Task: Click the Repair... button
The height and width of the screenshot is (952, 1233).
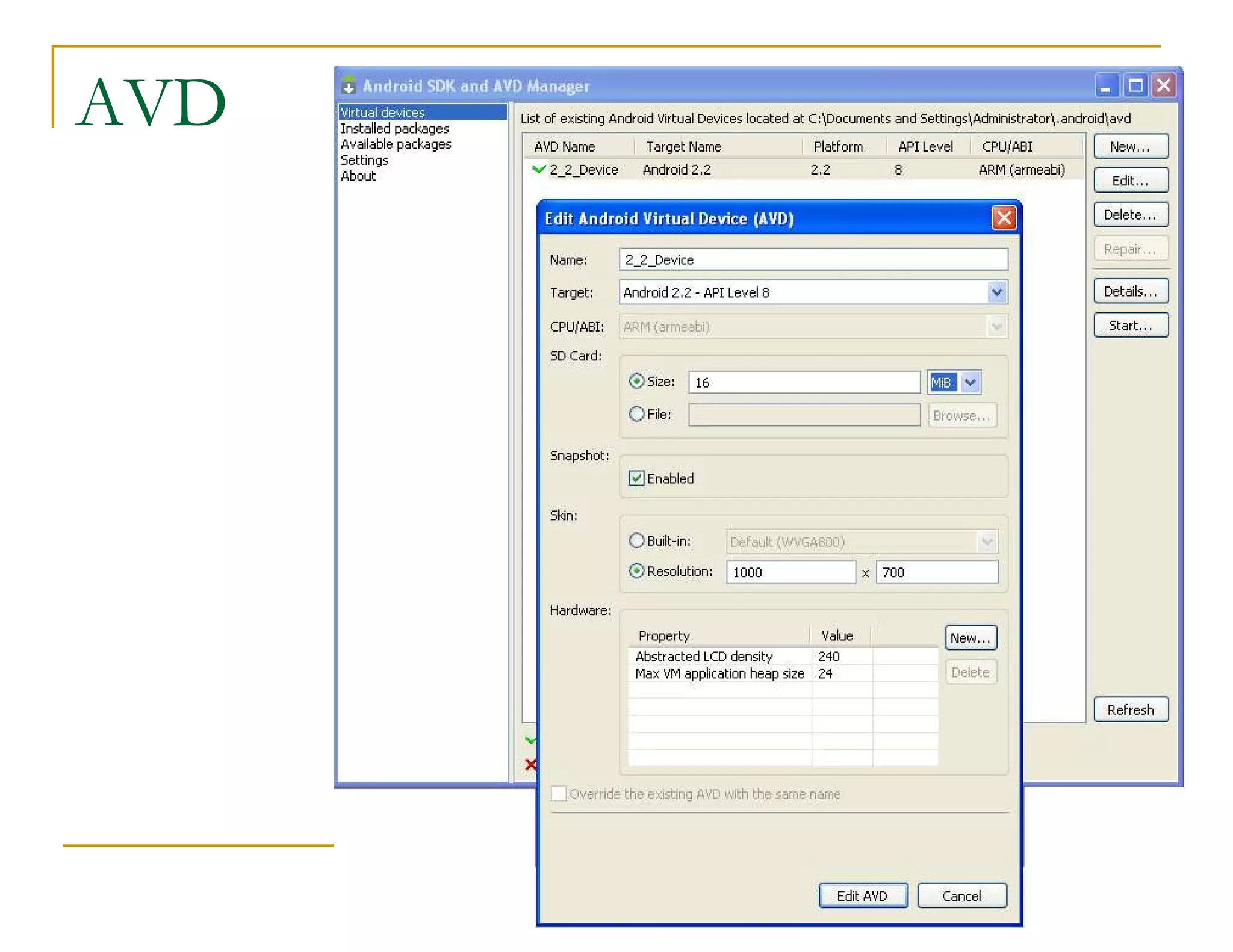Action: (x=1131, y=249)
